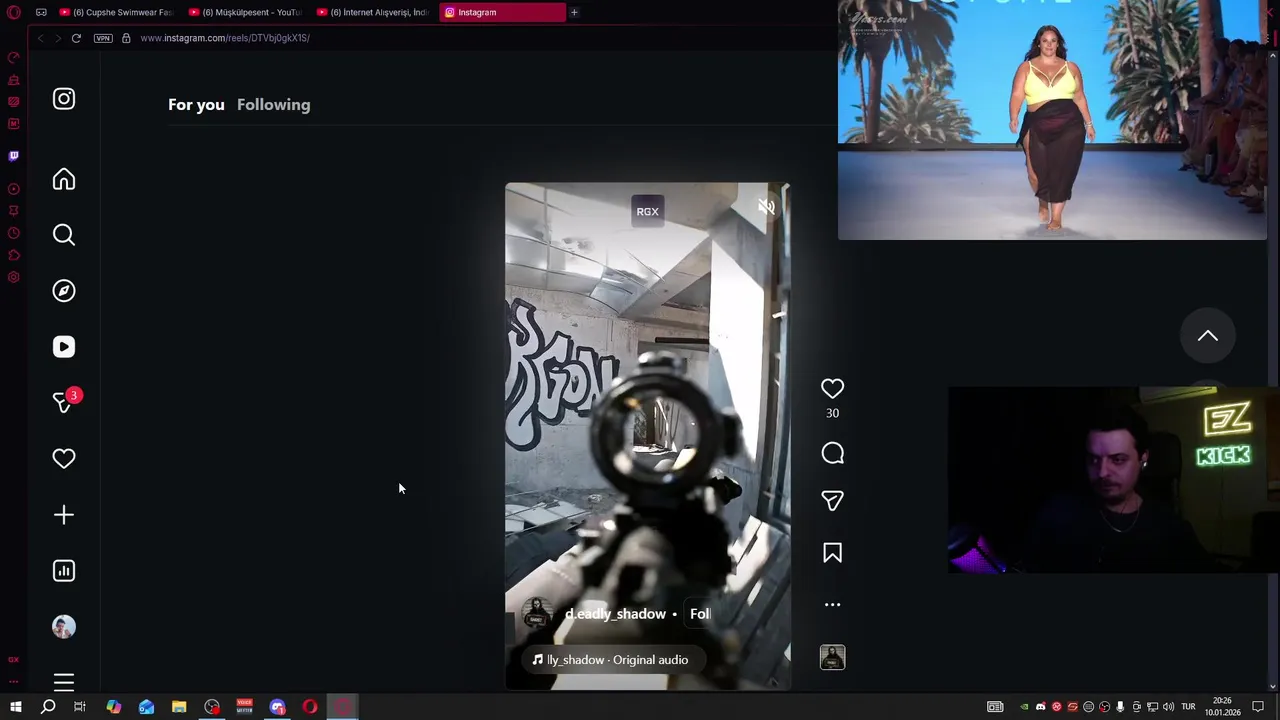Open Task View in taskbar
Viewport: 1280px width, 720px height.
[80, 707]
